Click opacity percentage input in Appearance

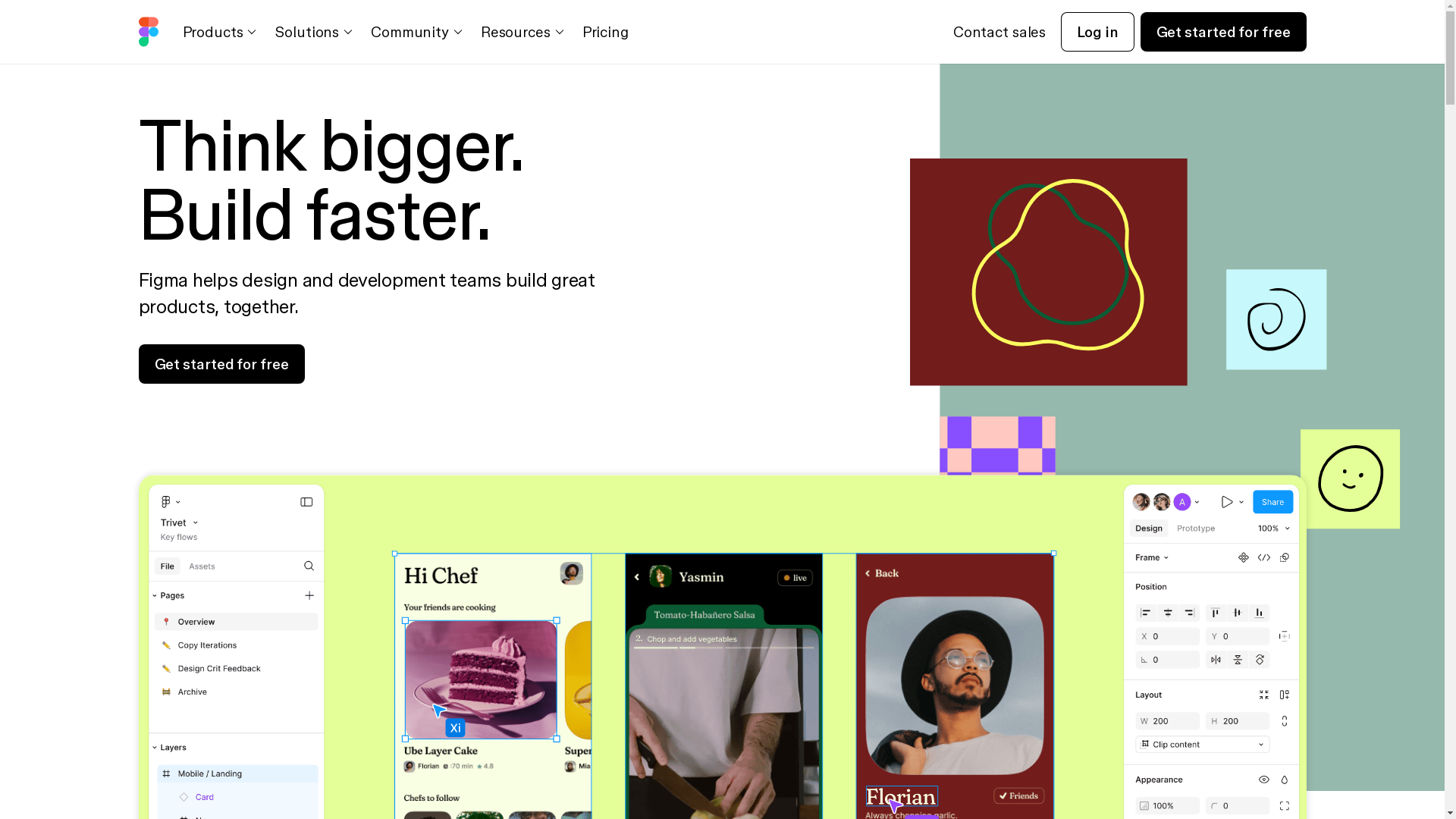tap(1164, 805)
